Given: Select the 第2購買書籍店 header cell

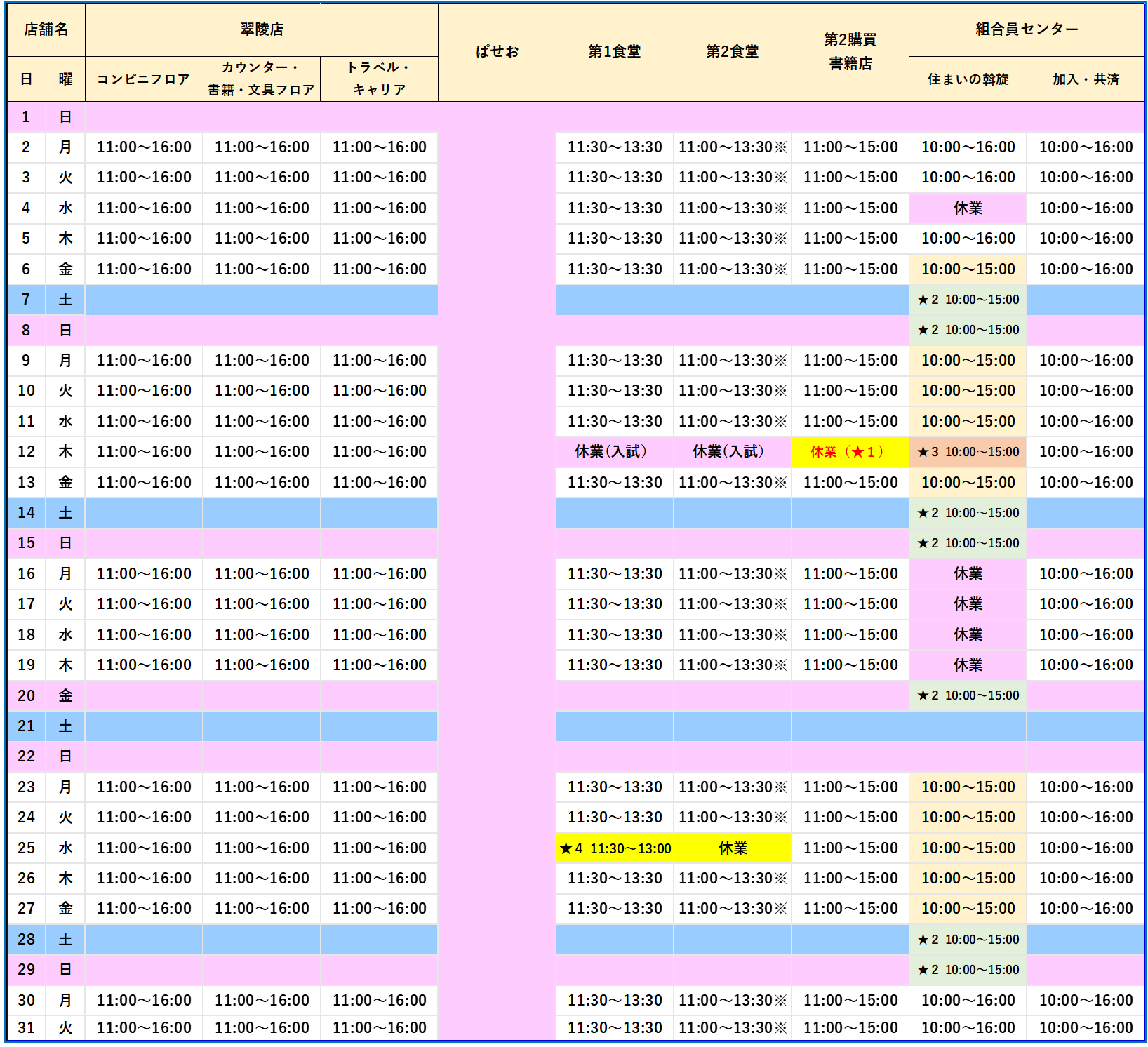Looking at the screenshot, I should (x=850, y=52).
